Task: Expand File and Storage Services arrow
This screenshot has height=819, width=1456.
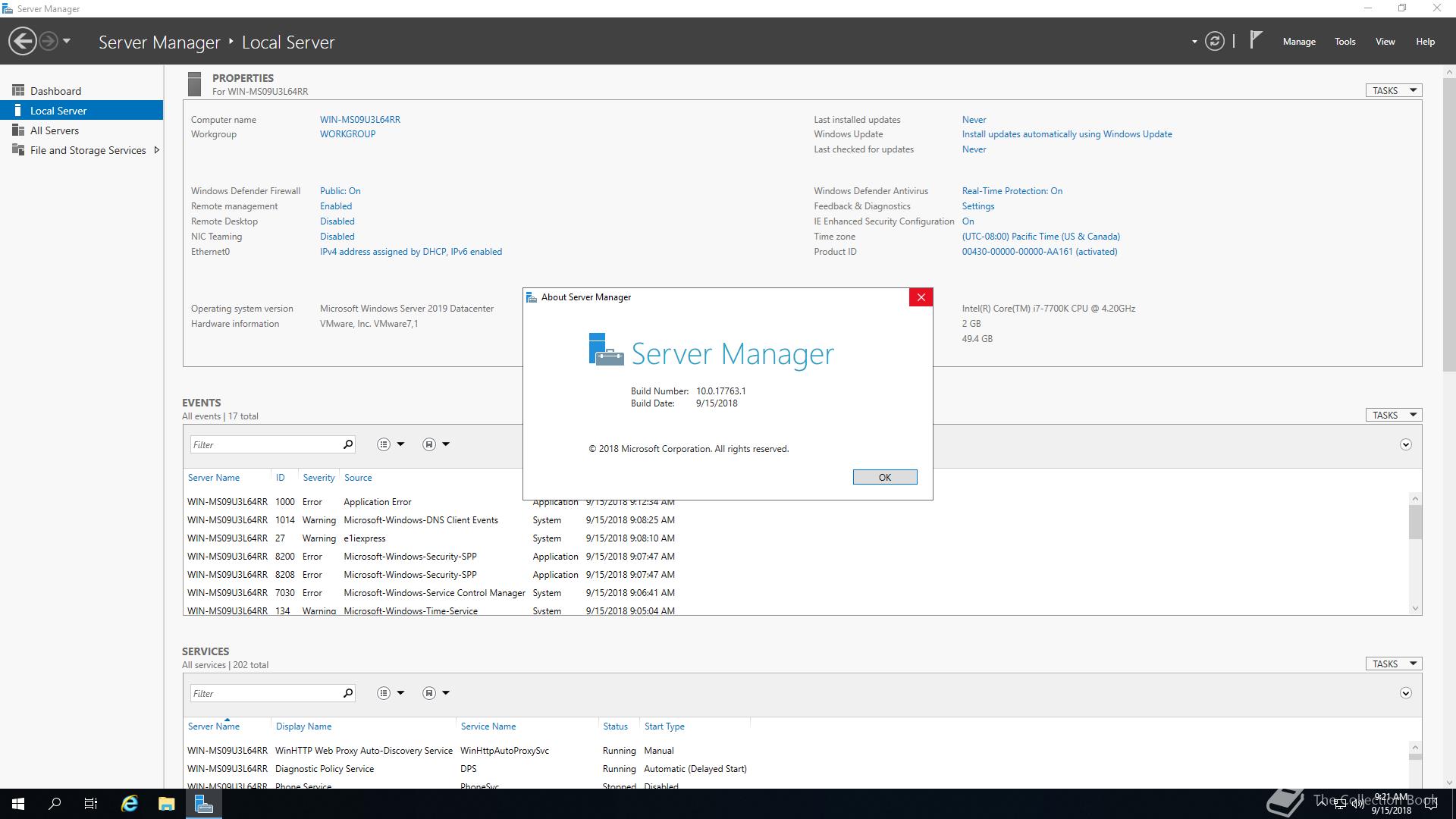Action: tap(156, 150)
